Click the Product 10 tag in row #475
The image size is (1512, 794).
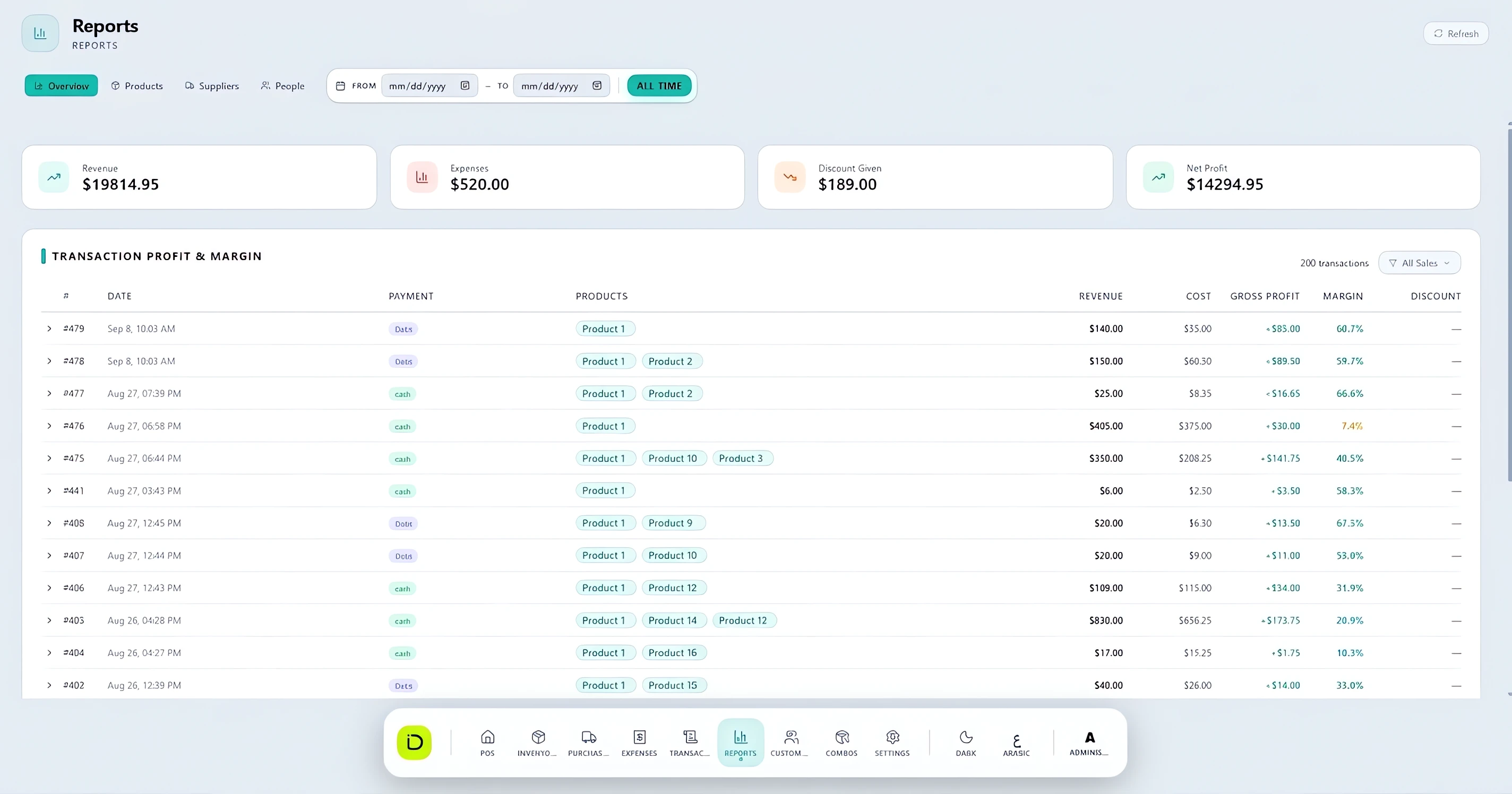(673, 459)
